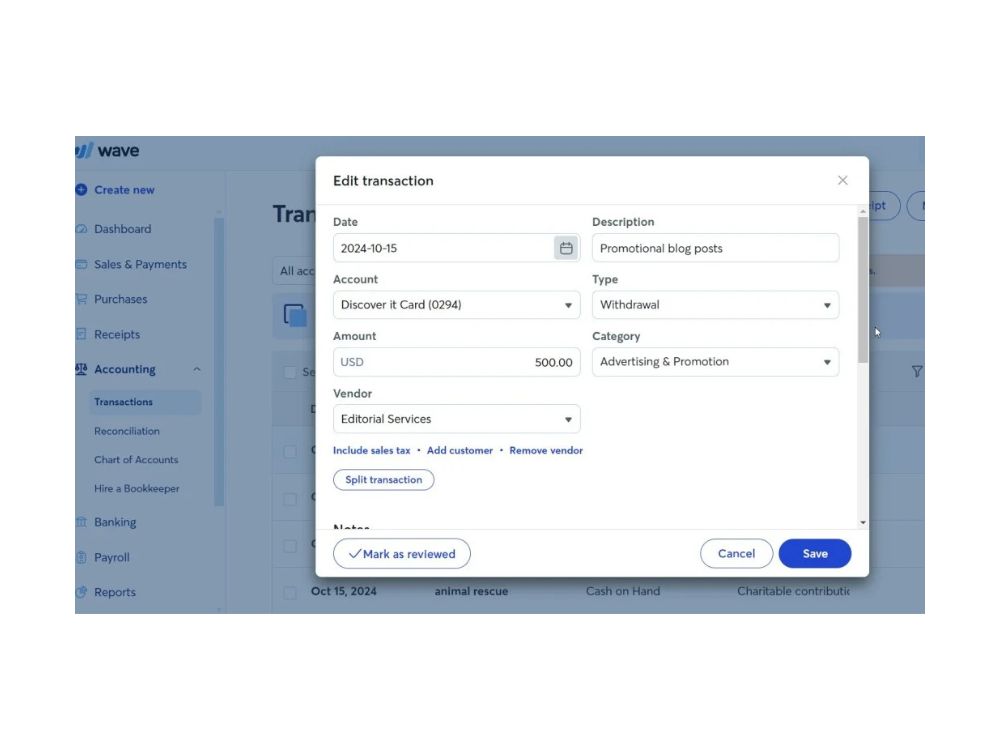Toggle the select all transactions checkbox
Screen dimensions: 1000x750
[x=290, y=372]
